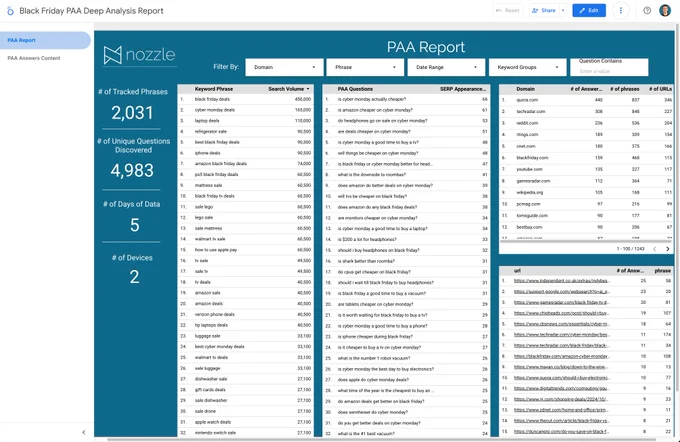This screenshot has width=680, height=442.
Task: Click the youtube.com domain row
Action: point(586,169)
